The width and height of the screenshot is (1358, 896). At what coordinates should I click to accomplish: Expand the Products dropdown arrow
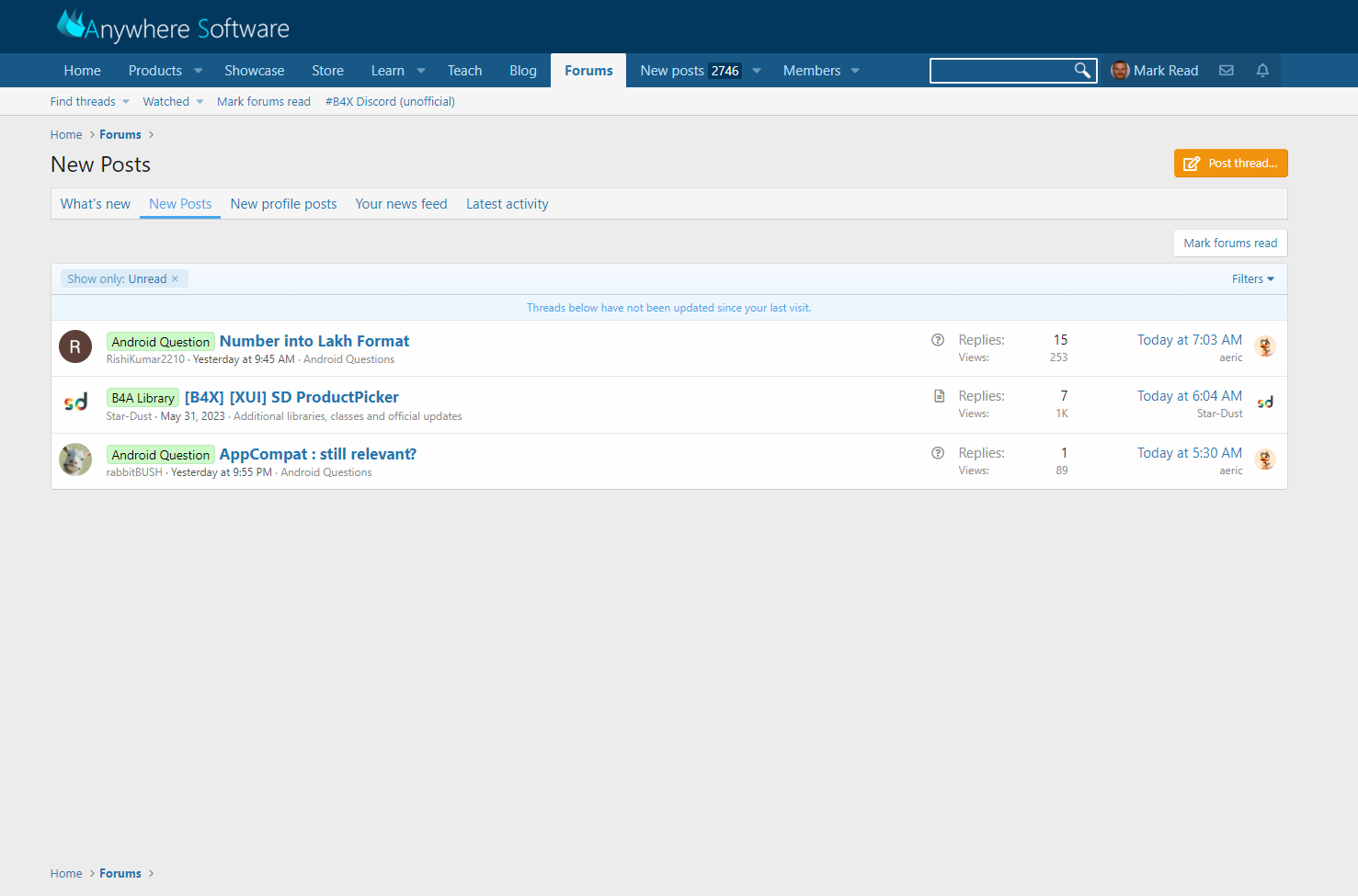198,71
